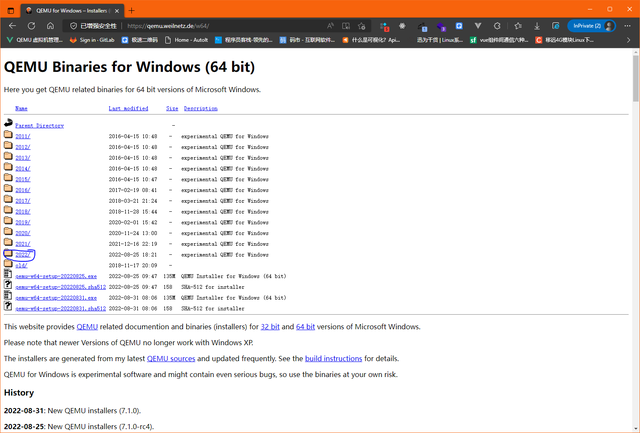Viewport: 640px width, 433px height.
Task: Open the Sign in · GitLab bookmark
Action: click(x=92, y=40)
